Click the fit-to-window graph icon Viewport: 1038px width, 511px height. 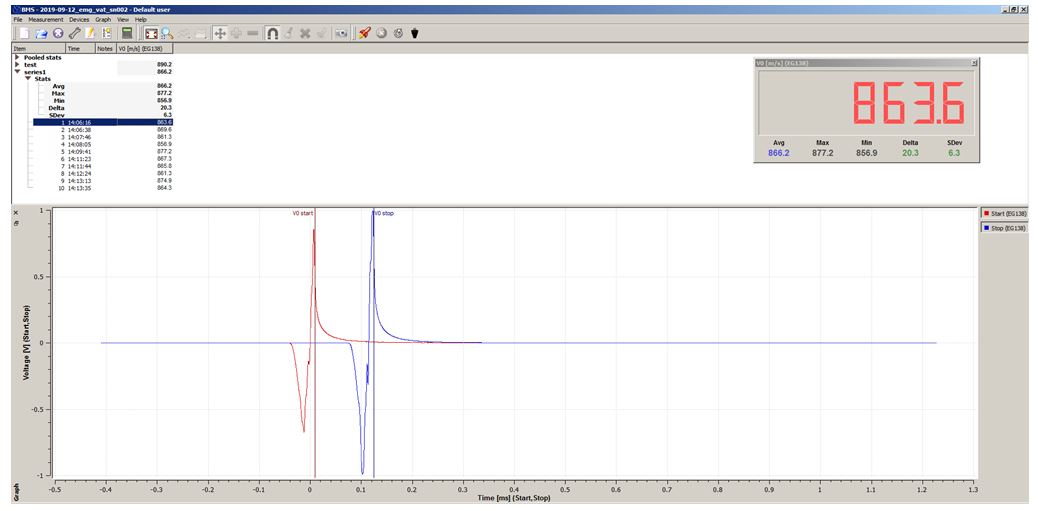(151, 33)
